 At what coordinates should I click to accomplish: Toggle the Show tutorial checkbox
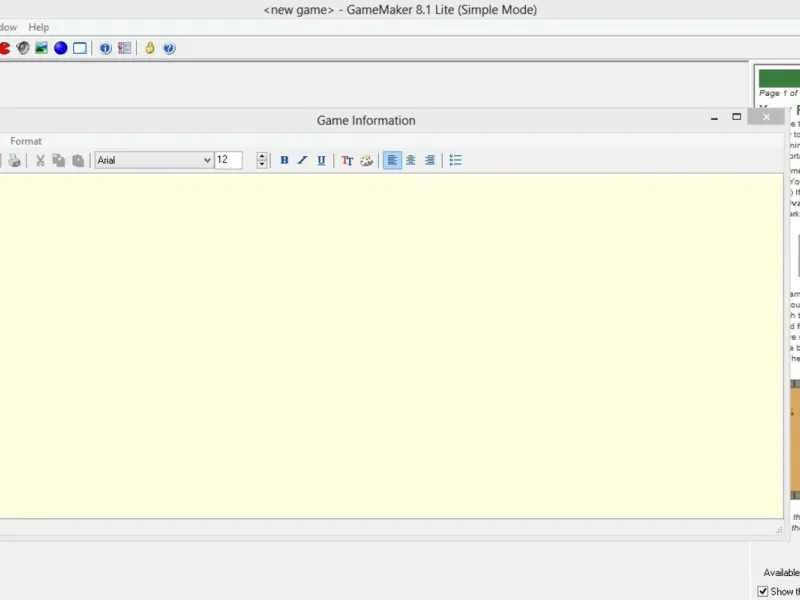[763, 591]
